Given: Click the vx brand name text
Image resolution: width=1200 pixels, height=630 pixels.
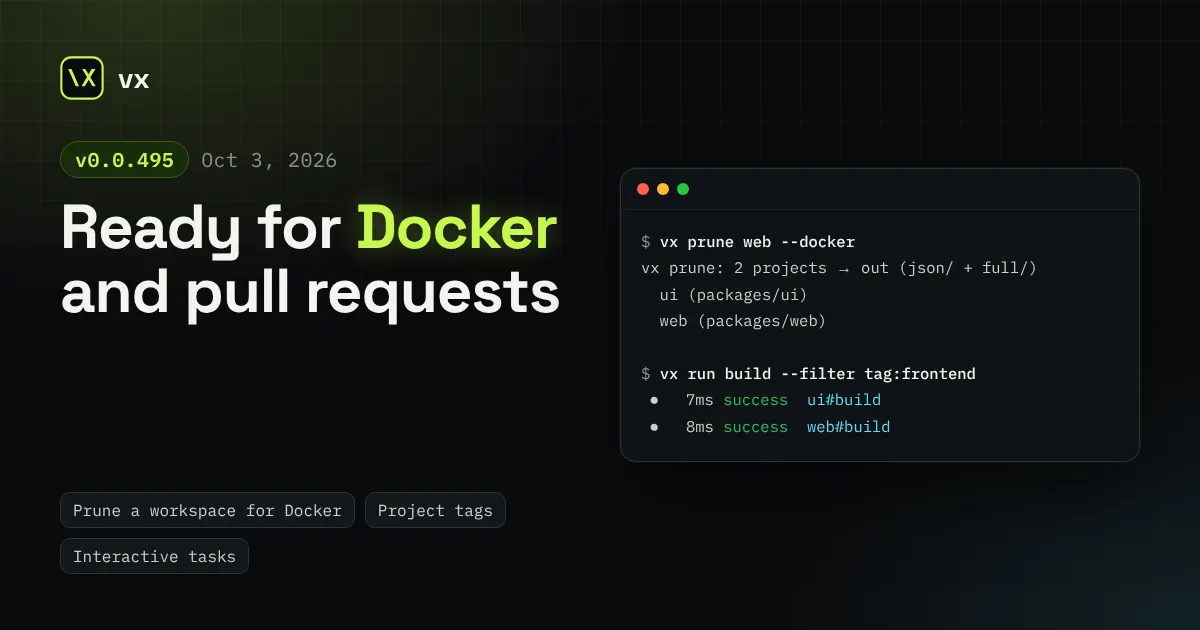Looking at the screenshot, I should pyautogui.click(x=134, y=80).
